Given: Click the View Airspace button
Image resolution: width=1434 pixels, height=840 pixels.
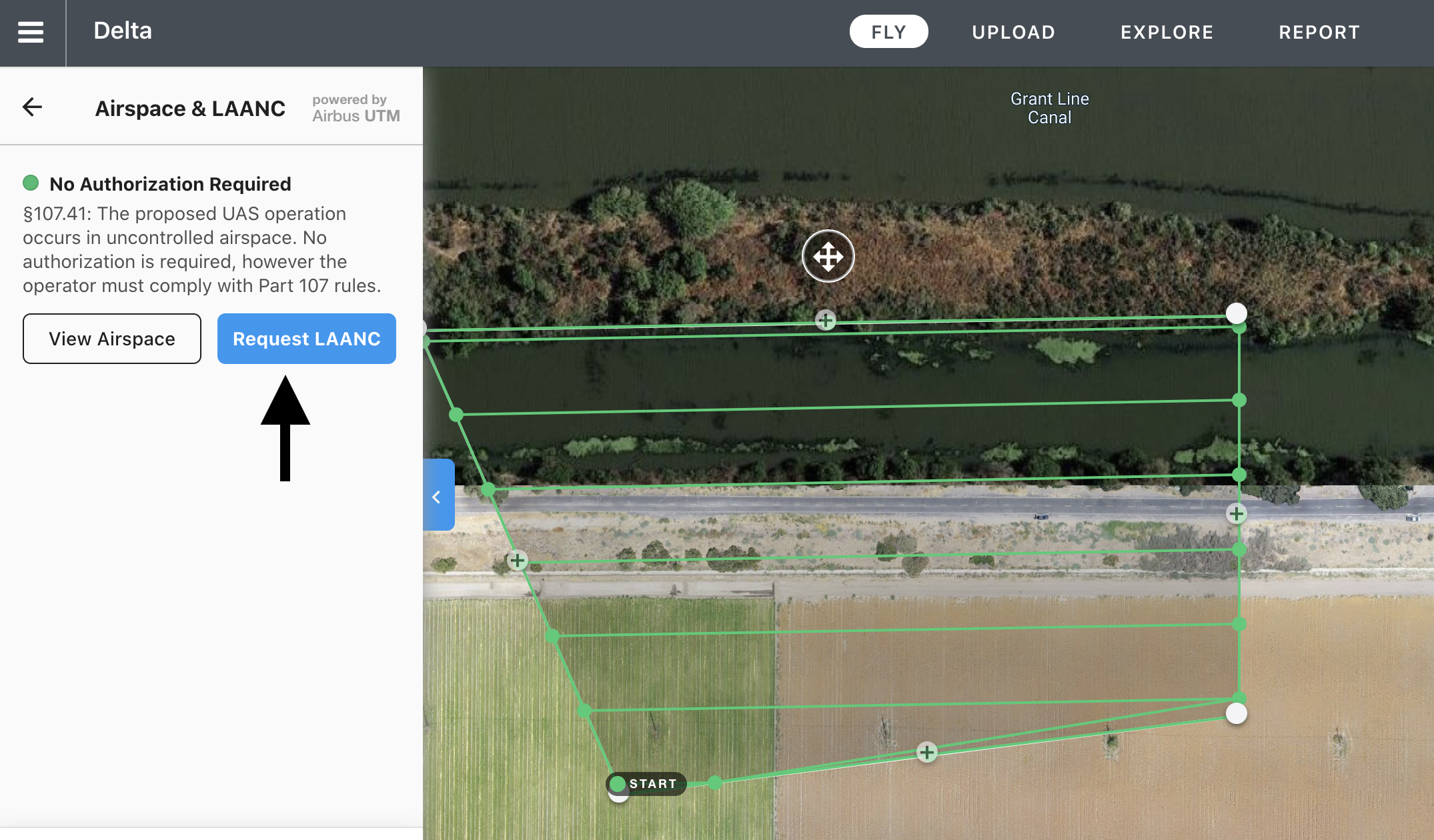Looking at the screenshot, I should [x=112, y=339].
